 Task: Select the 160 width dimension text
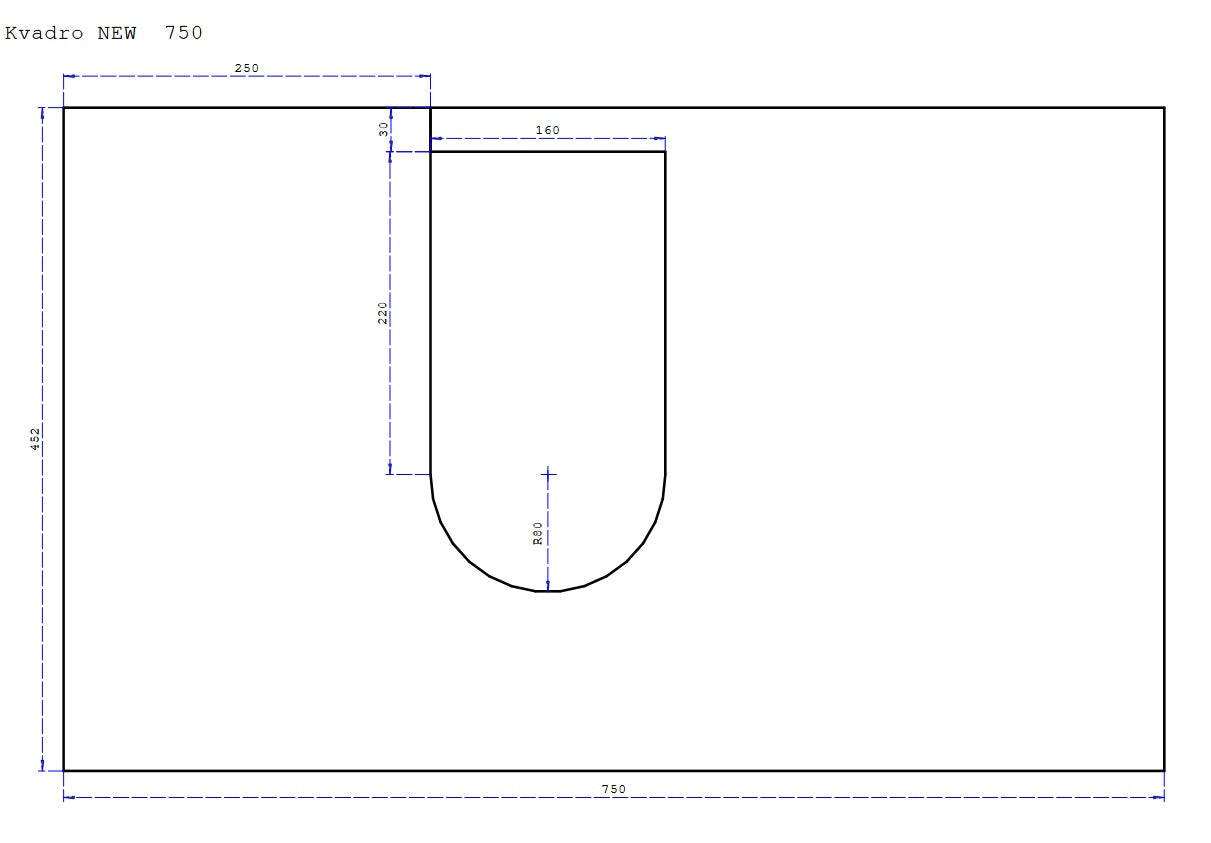[x=547, y=130]
